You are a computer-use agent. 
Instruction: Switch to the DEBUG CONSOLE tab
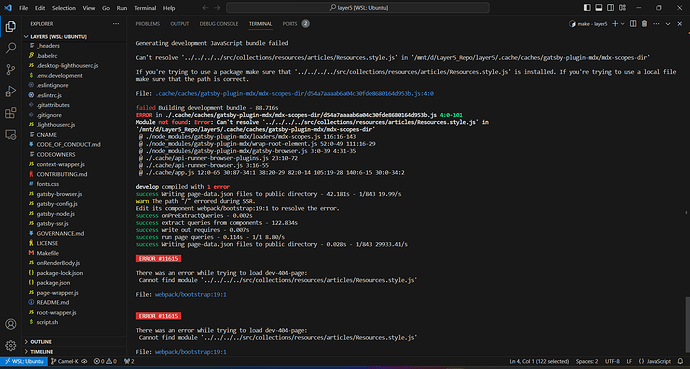point(219,24)
